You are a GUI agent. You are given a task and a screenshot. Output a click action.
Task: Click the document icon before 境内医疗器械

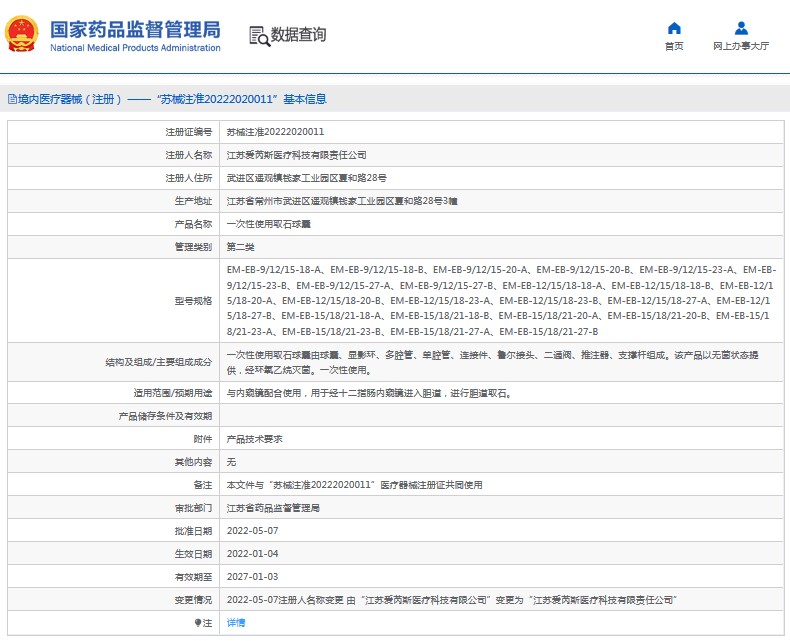pos(13,99)
